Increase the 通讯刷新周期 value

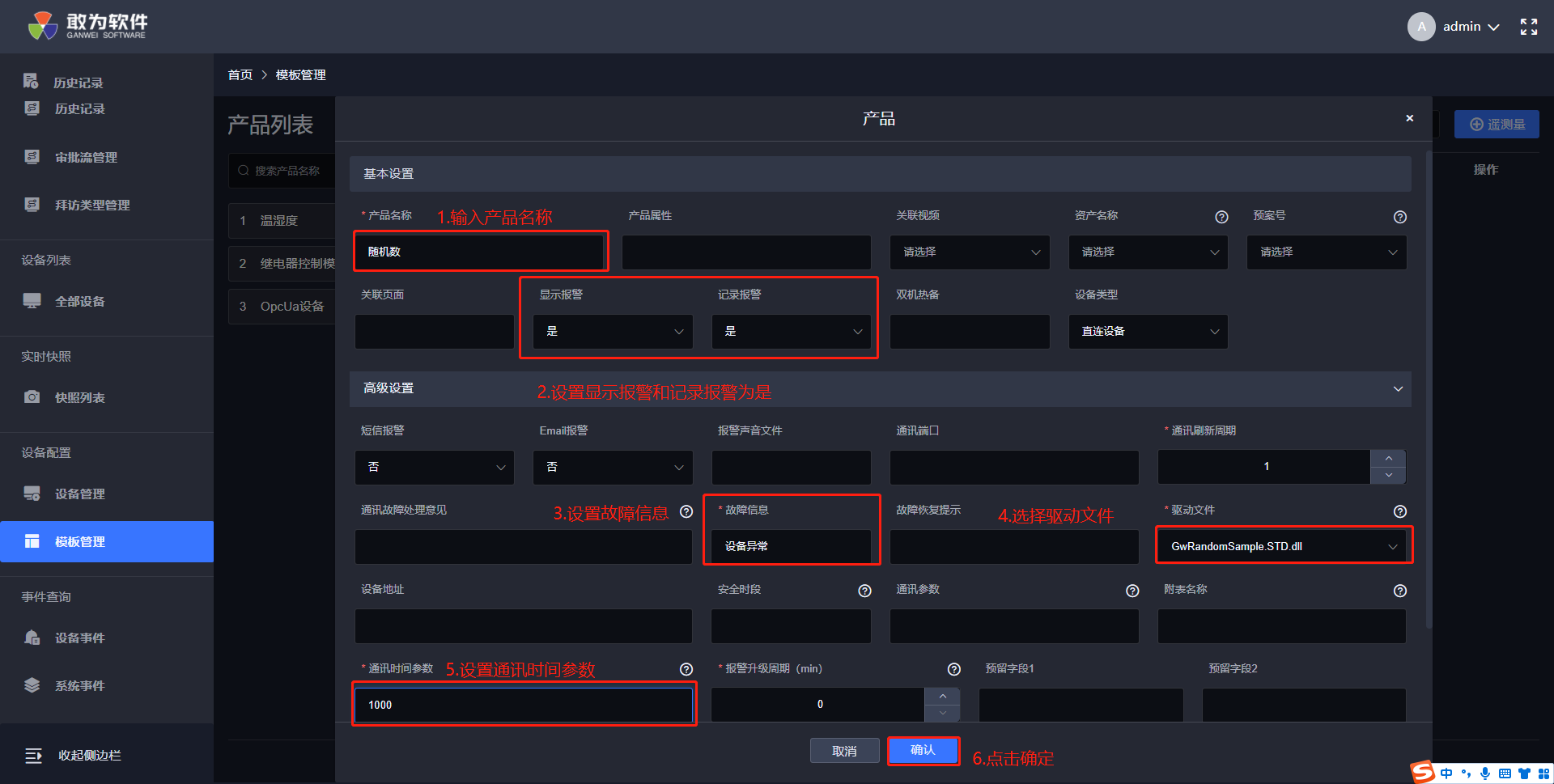point(1388,459)
